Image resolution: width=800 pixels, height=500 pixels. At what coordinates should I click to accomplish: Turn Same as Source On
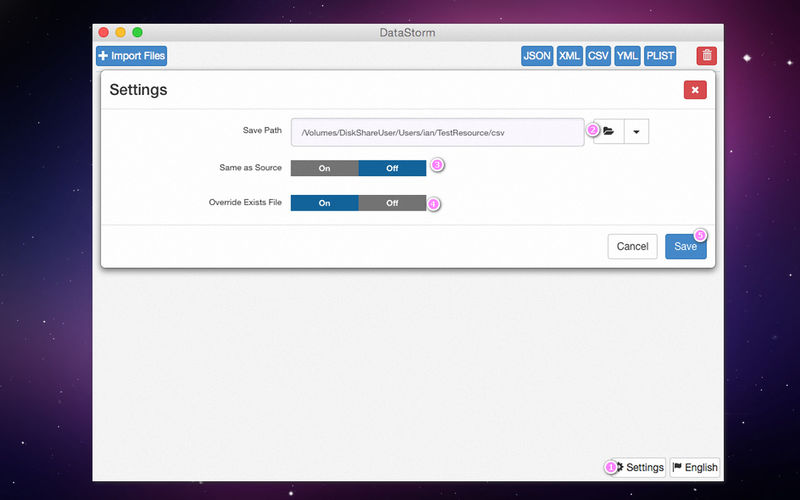[324, 168]
